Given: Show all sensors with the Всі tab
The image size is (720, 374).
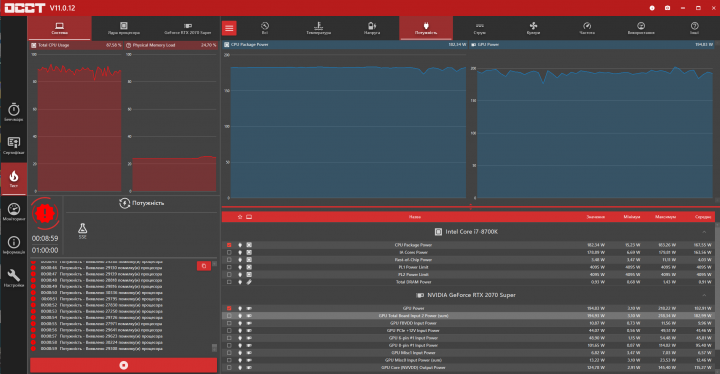Looking at the screenshot, I should (265, 28).
